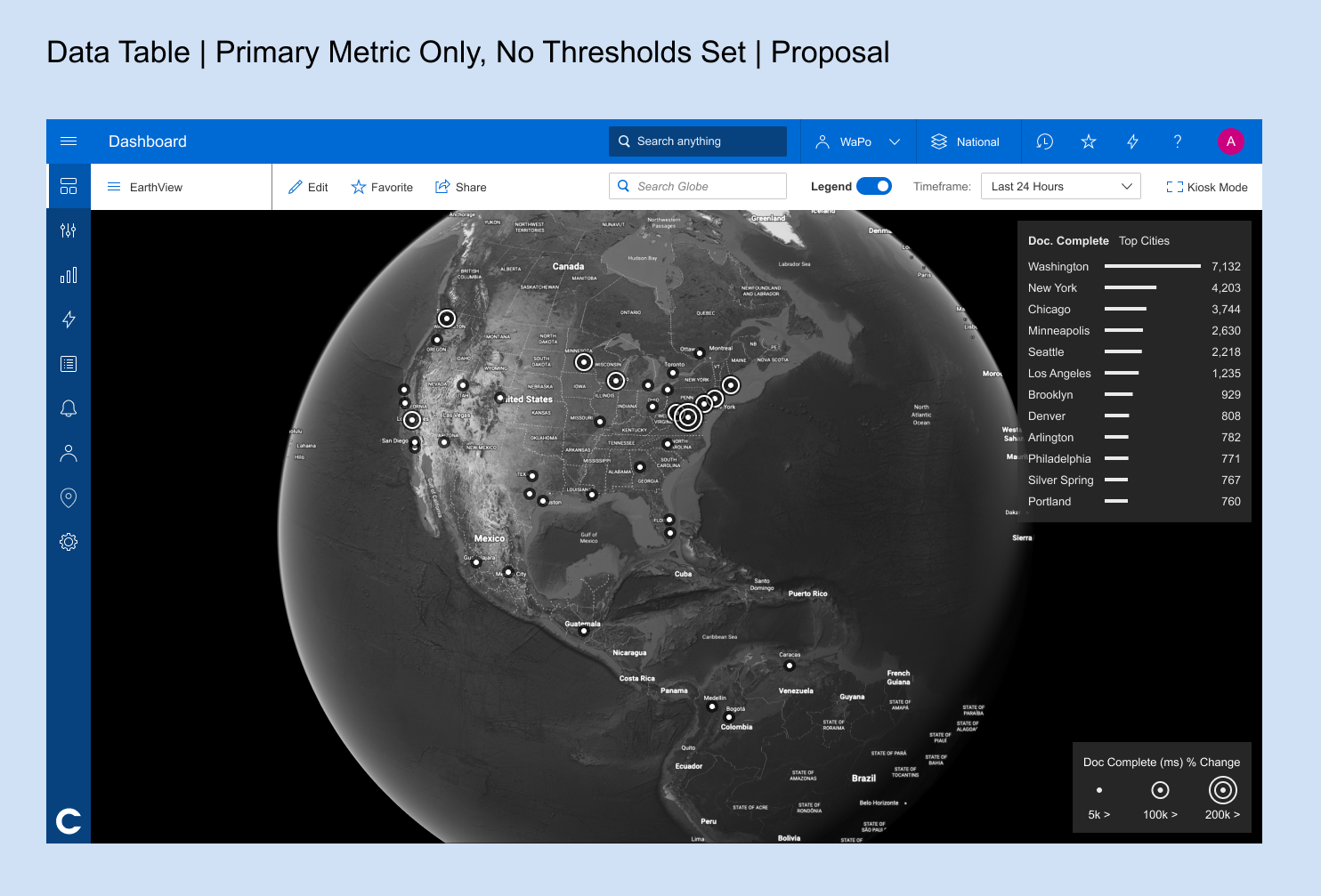The height and width of the screenshot is (896, 1321).
Task: Click the Edit button
Action: [x=308, y=187]
